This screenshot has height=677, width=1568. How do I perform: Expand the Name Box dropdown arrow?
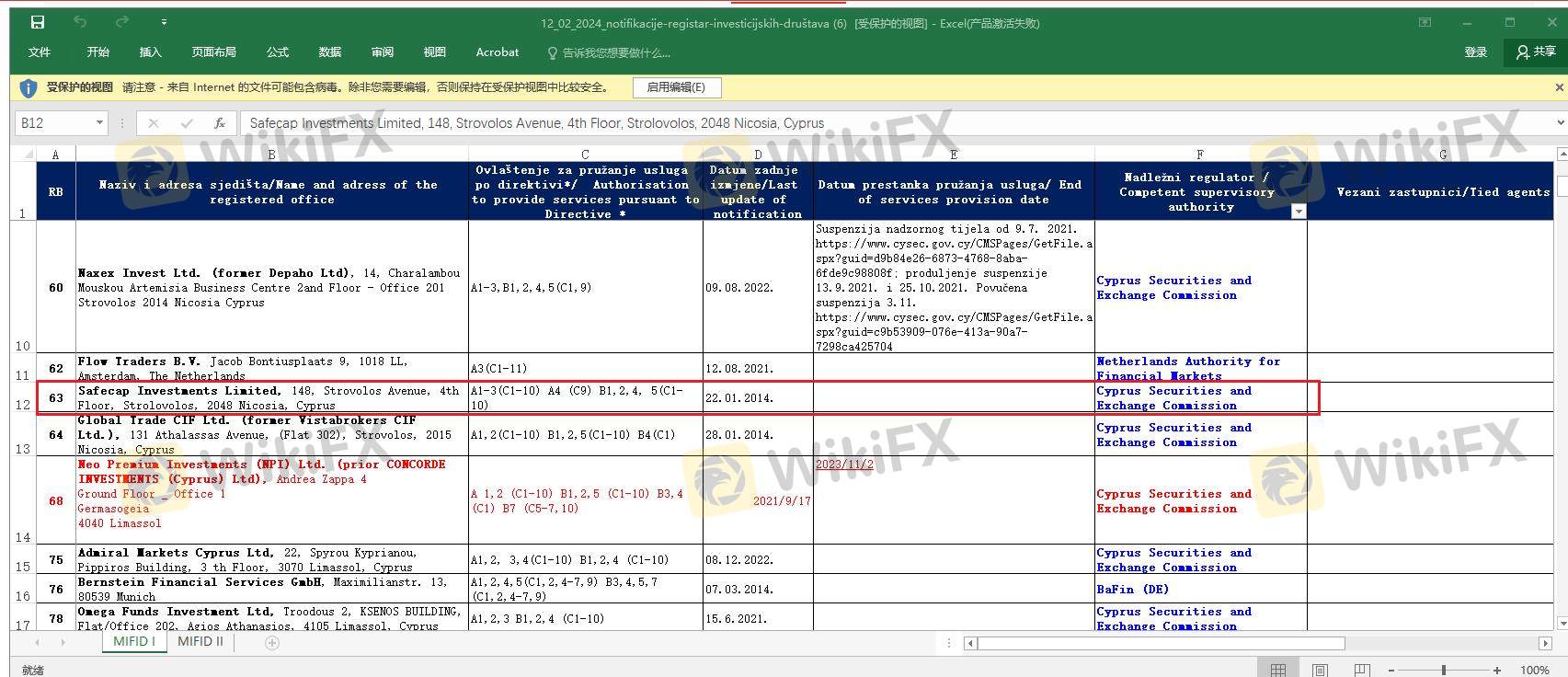click(x=99, y=123)
